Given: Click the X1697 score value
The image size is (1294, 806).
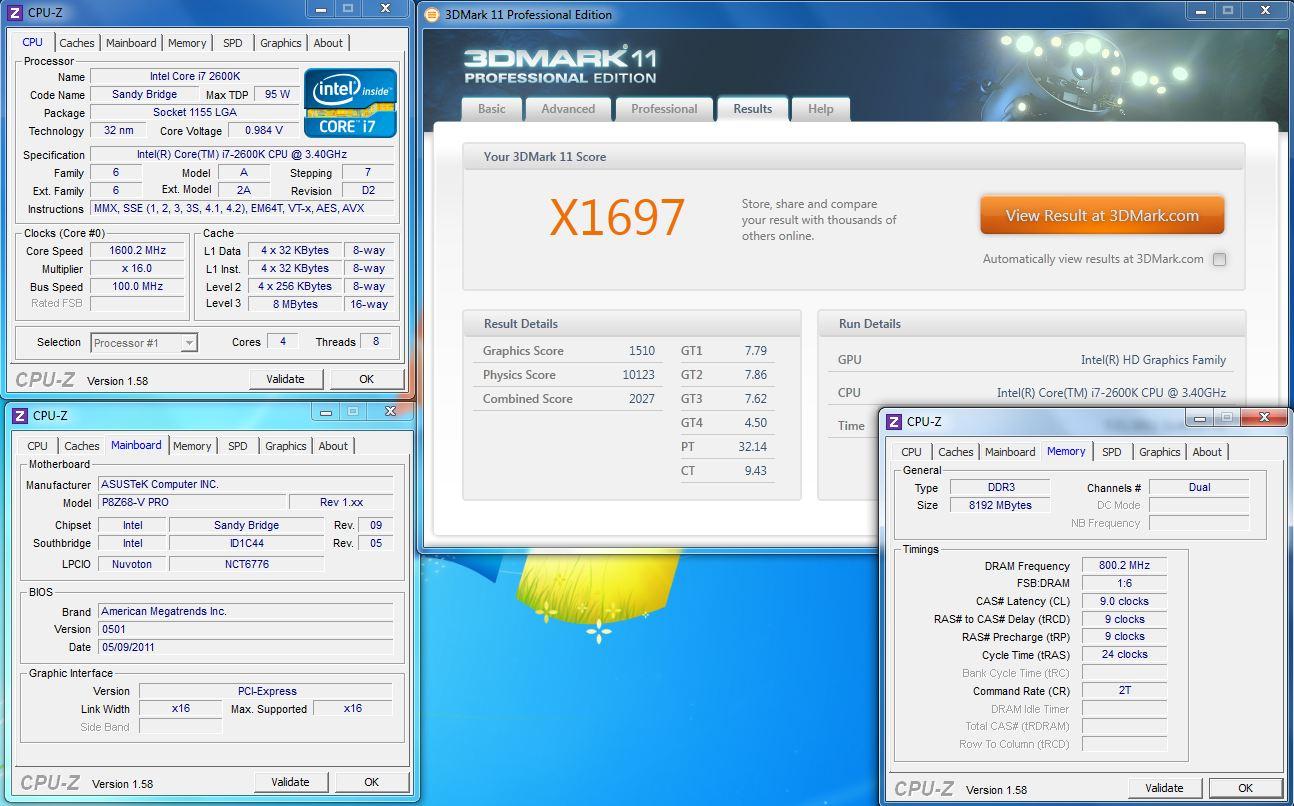Looking at the screenshot, I should coord(617,218).
